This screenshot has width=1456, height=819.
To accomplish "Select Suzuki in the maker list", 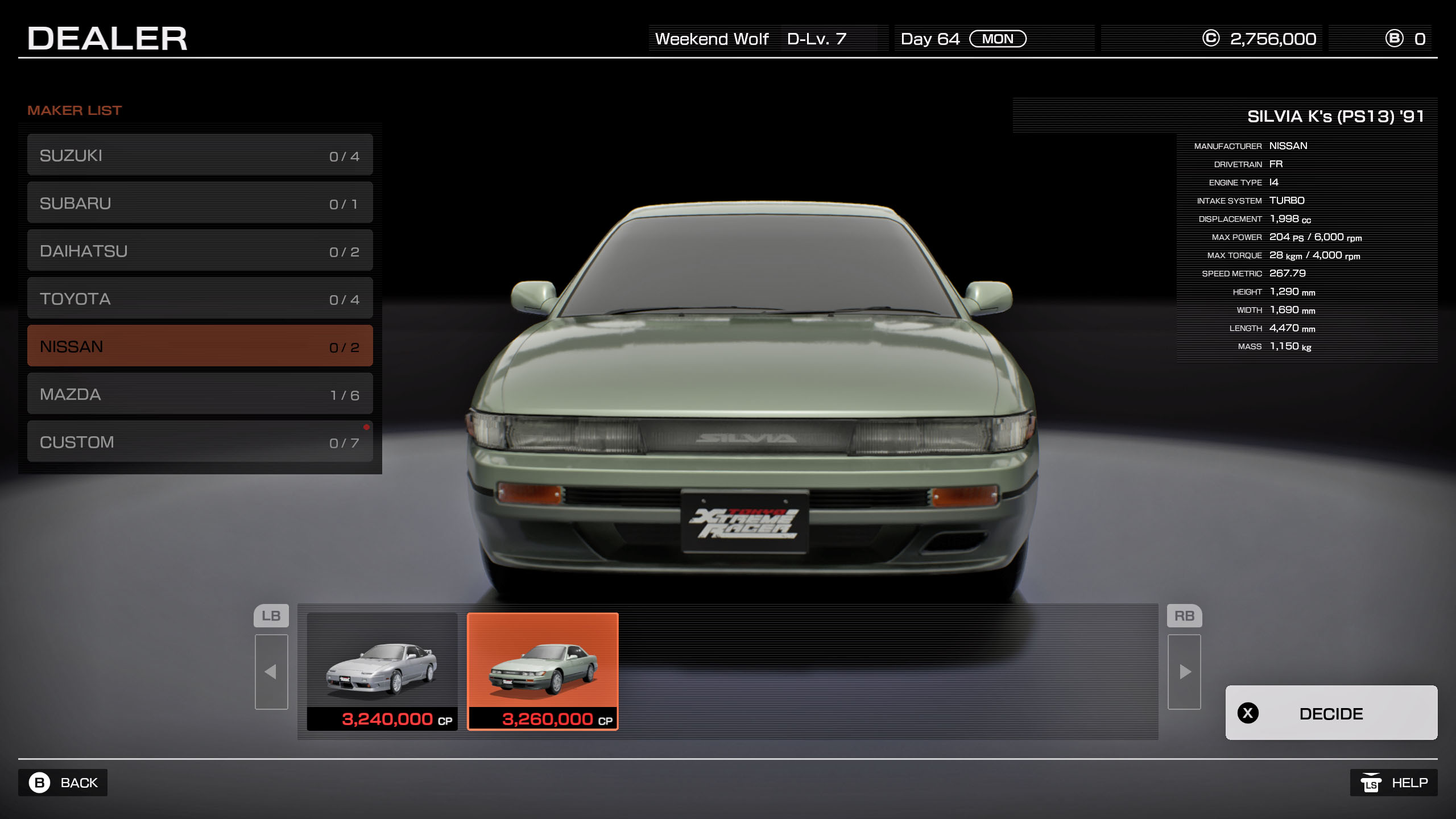I will coord(200,155).
